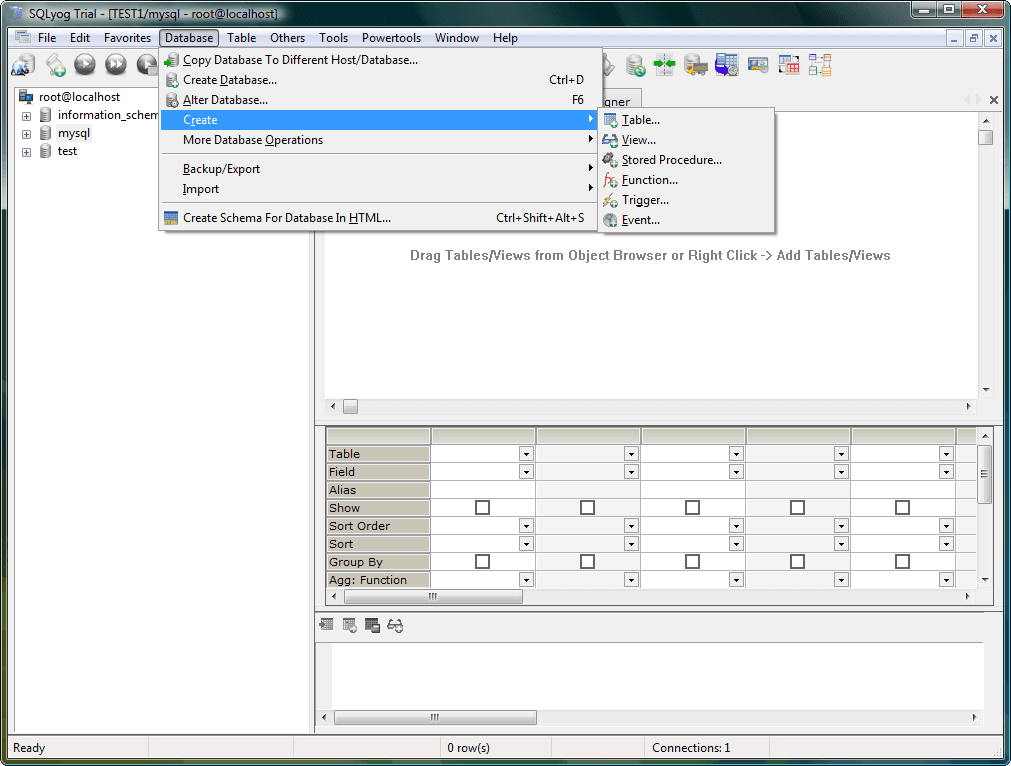Open More Database Operations submenu
The width and height of the screenshot is (1011, 766).
379,140
